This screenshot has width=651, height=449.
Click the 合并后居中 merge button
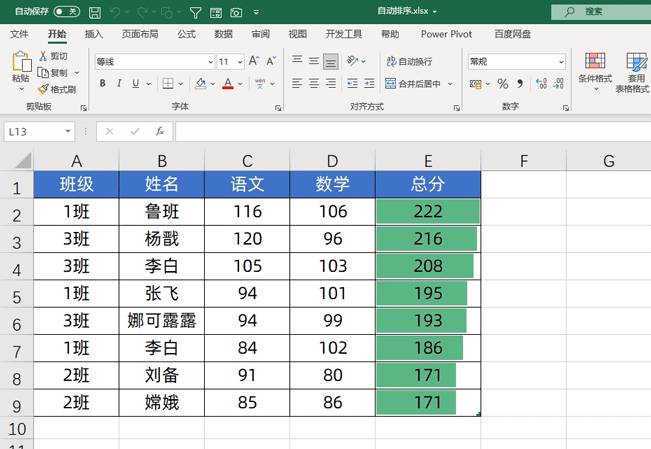[413, 84]
